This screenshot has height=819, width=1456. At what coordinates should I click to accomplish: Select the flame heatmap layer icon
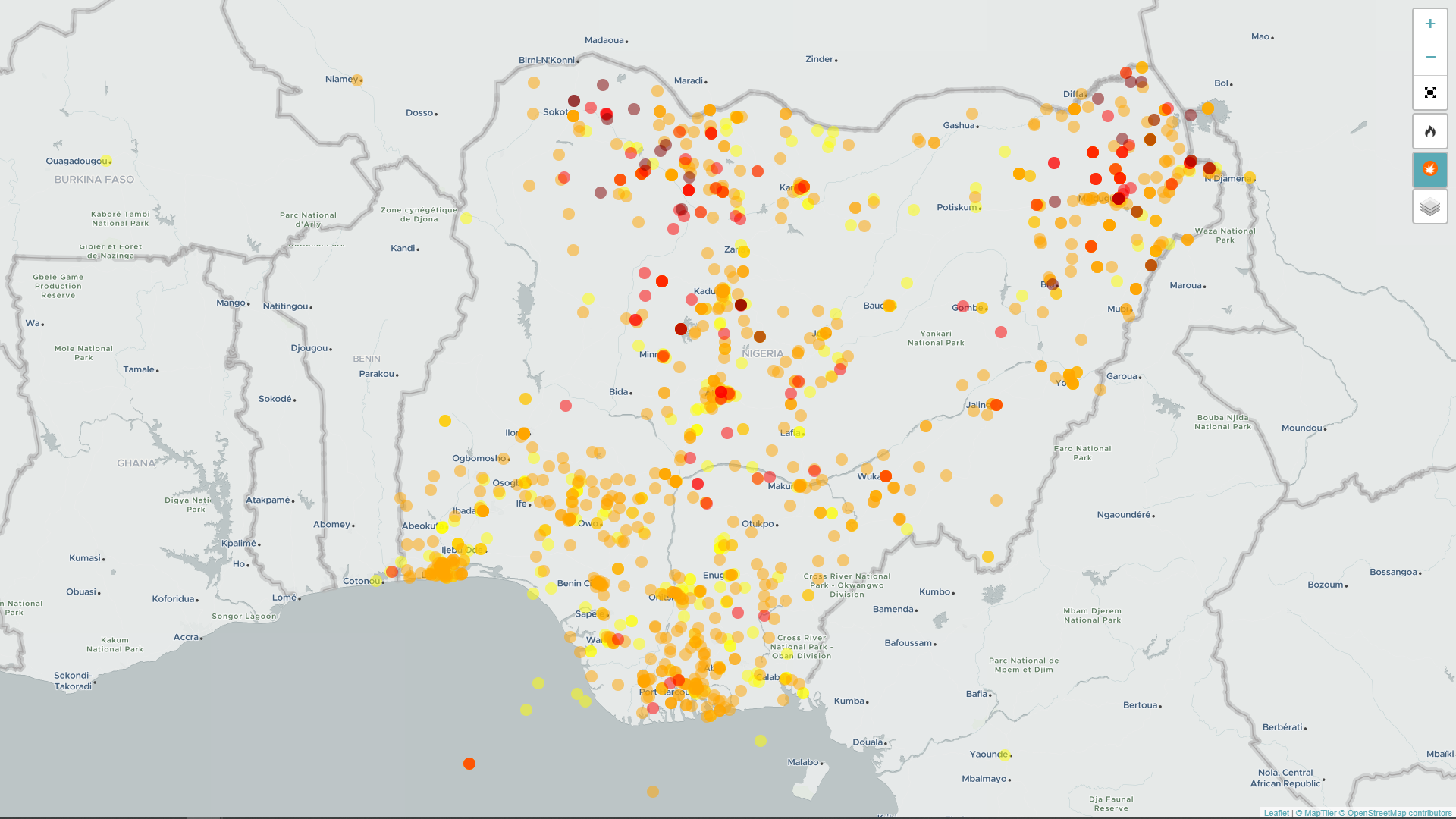1430,131
